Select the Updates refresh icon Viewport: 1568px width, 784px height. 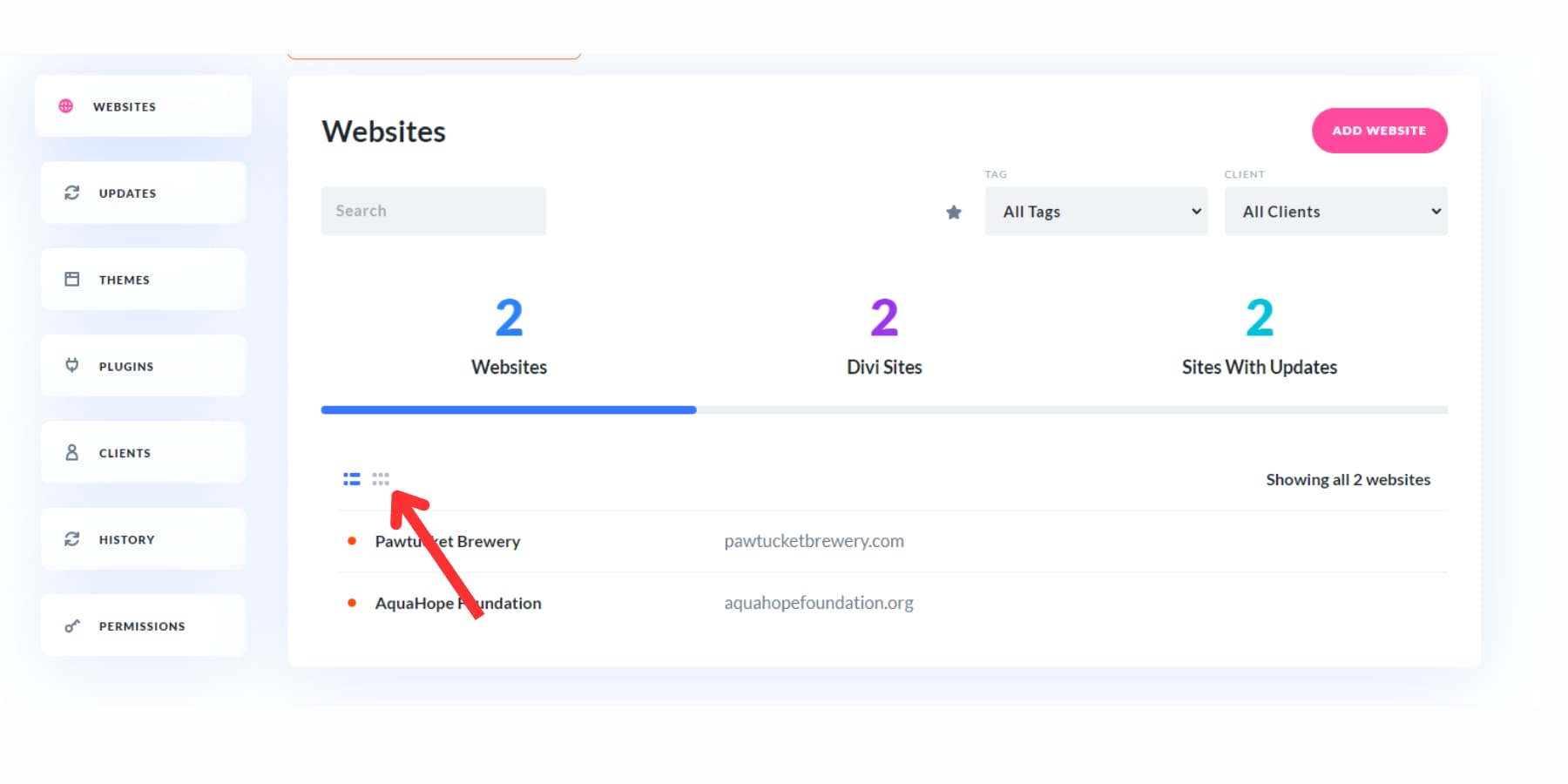[71, 193]
